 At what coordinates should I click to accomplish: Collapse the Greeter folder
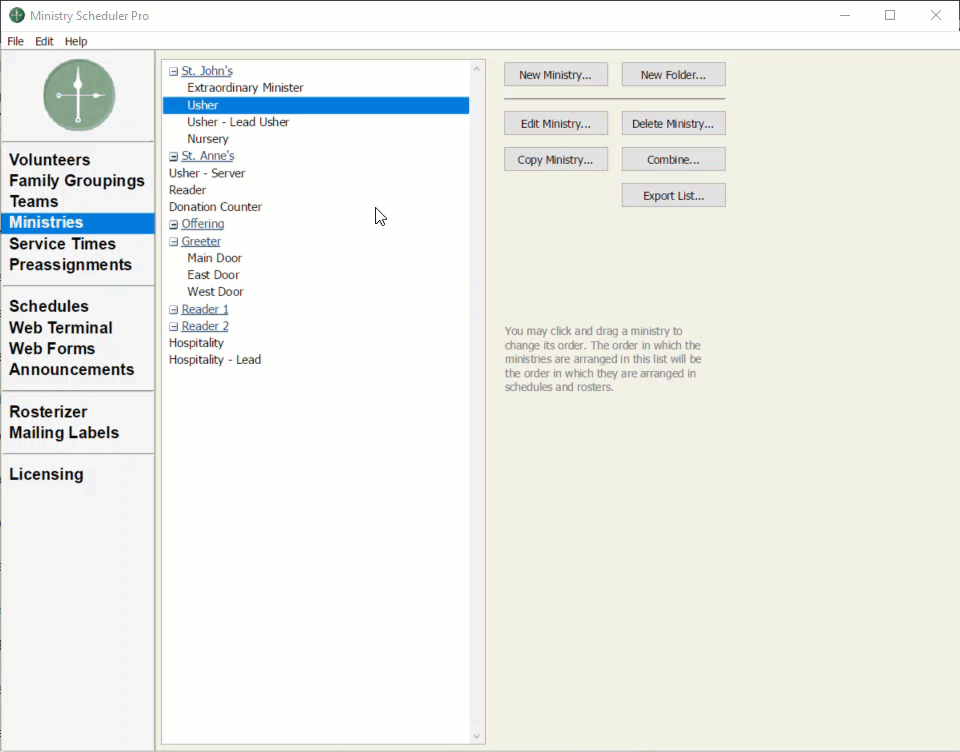pyautogui.click(x=174, y=242)
